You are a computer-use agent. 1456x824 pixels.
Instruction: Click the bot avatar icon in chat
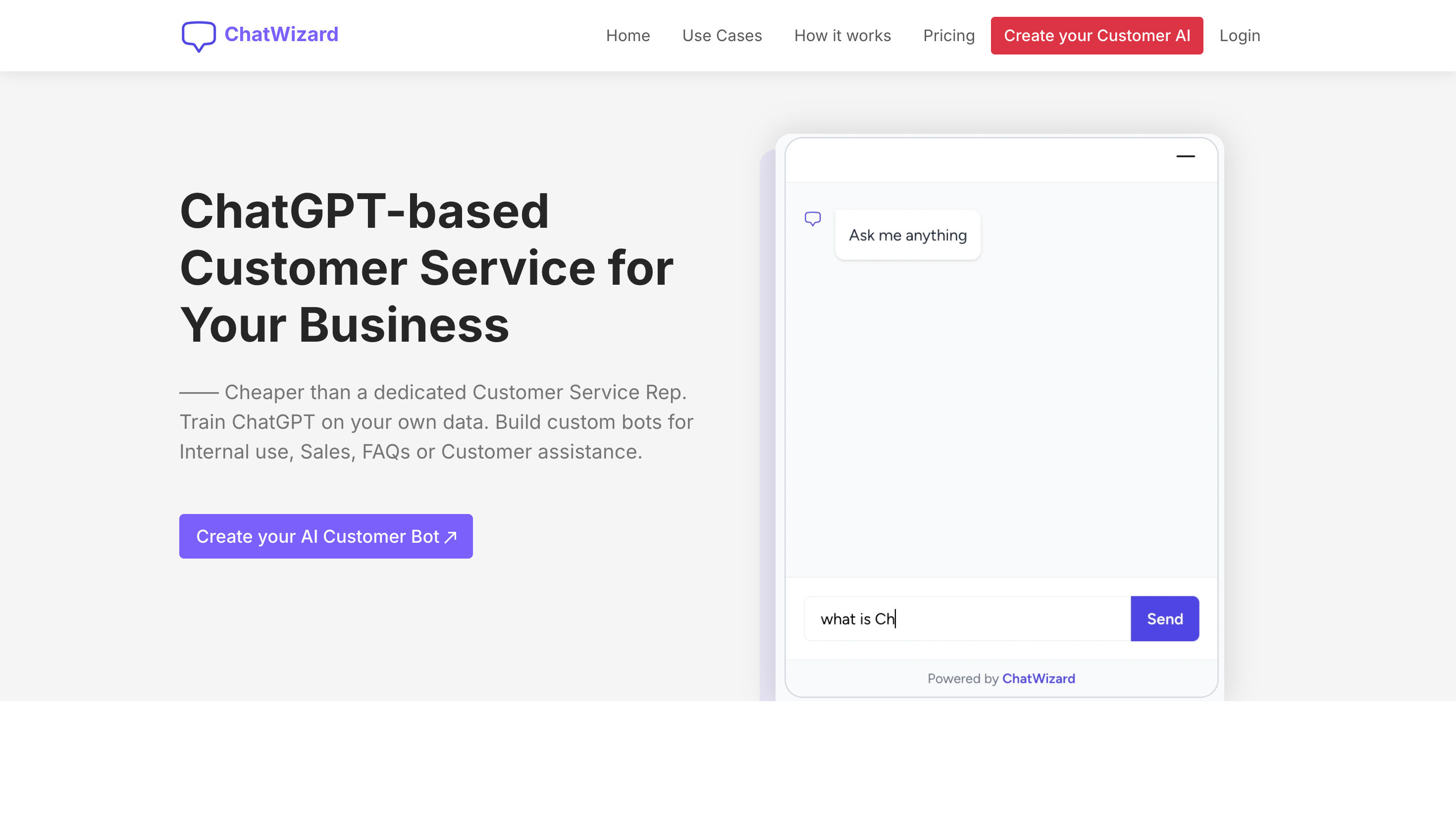[x=813, y=218]
